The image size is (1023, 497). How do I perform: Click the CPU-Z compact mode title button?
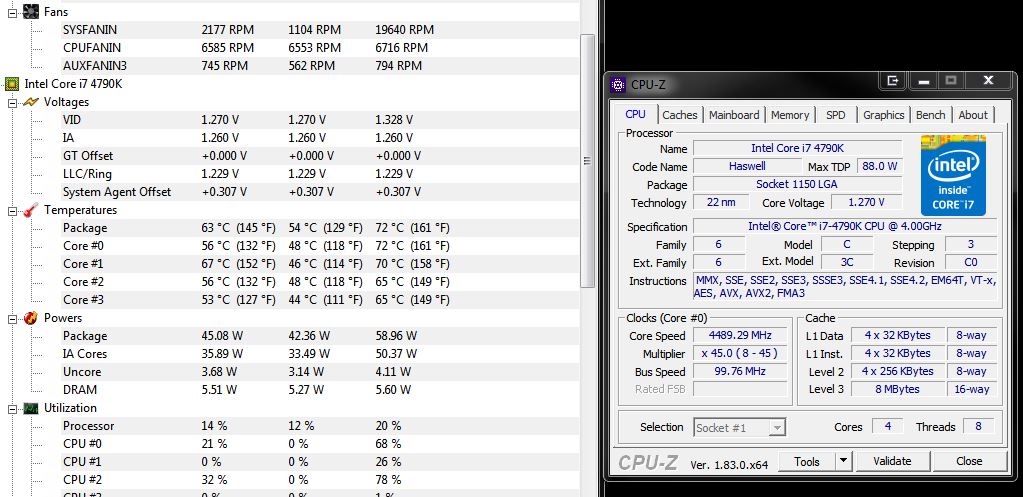tap(893, 81)
